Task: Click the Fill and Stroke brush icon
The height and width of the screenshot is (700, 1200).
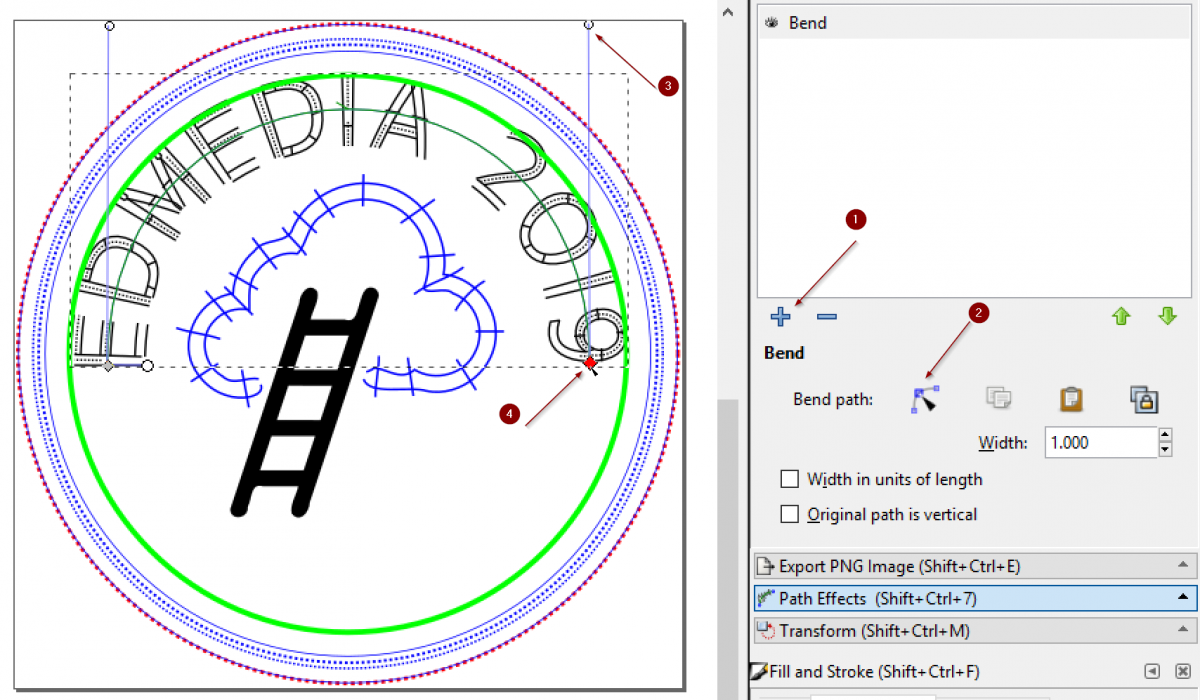Action: (x=760, y=672)
